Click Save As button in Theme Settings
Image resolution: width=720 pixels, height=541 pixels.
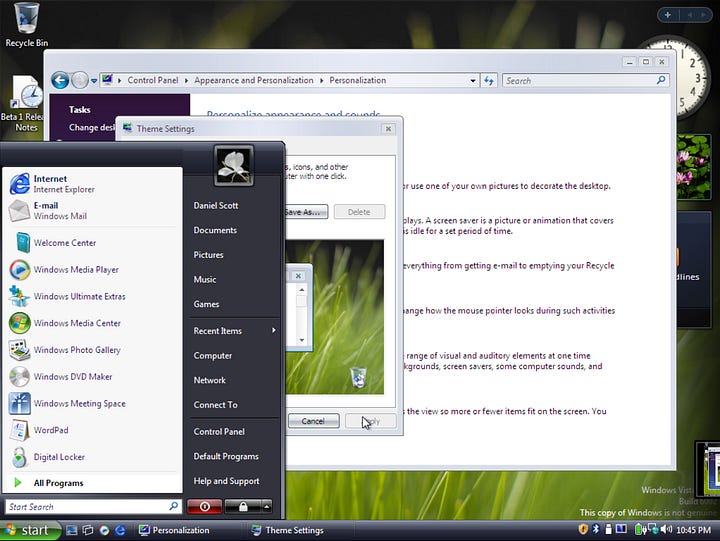(x=306, y=212)
